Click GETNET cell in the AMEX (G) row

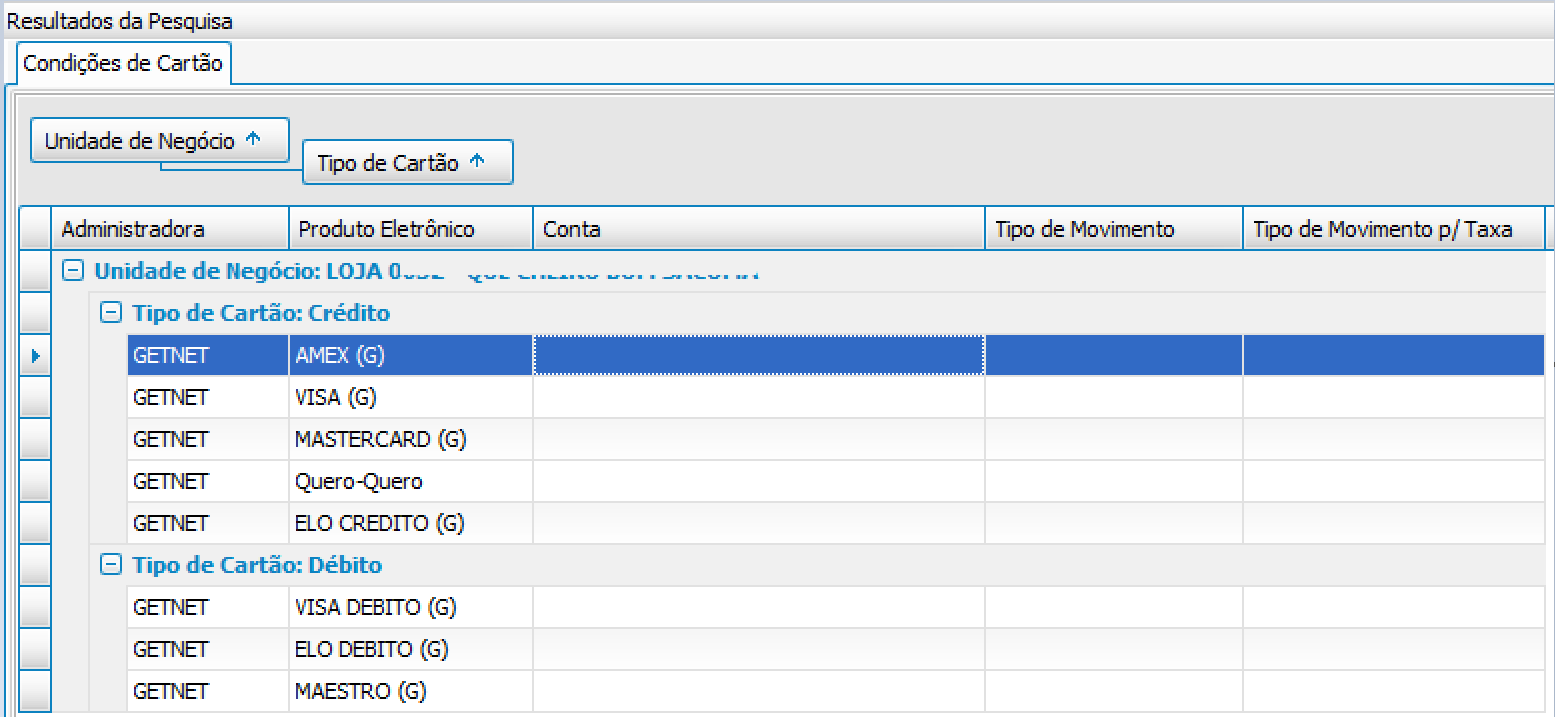pos(208,355)
